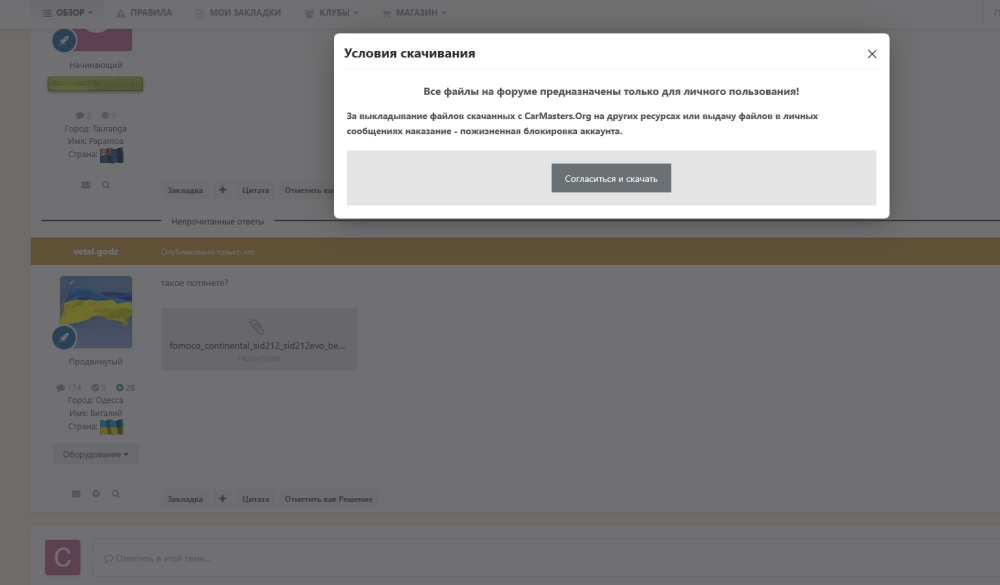
Task: Open МОИ ЗАКЛАДКИ from the top navigation
Action: [x=245, y=13]
